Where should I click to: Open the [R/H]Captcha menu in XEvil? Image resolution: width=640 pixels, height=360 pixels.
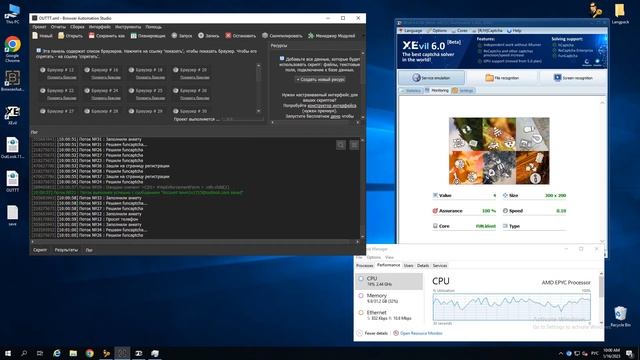click(488, 31)
